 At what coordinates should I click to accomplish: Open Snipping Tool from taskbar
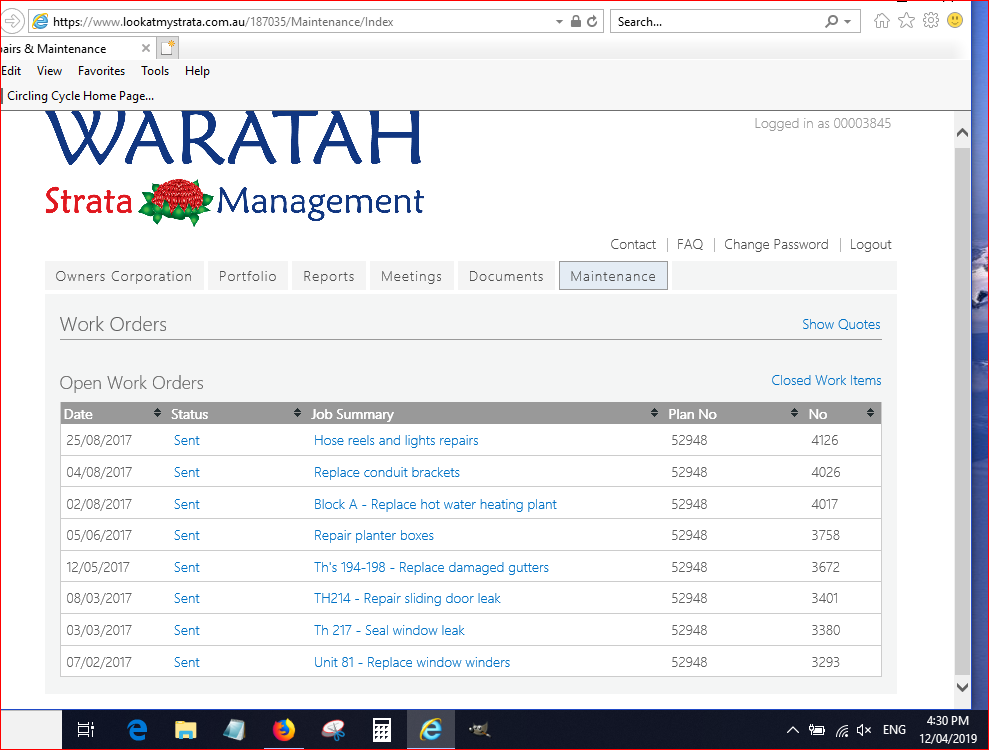(x=332, y=730)
